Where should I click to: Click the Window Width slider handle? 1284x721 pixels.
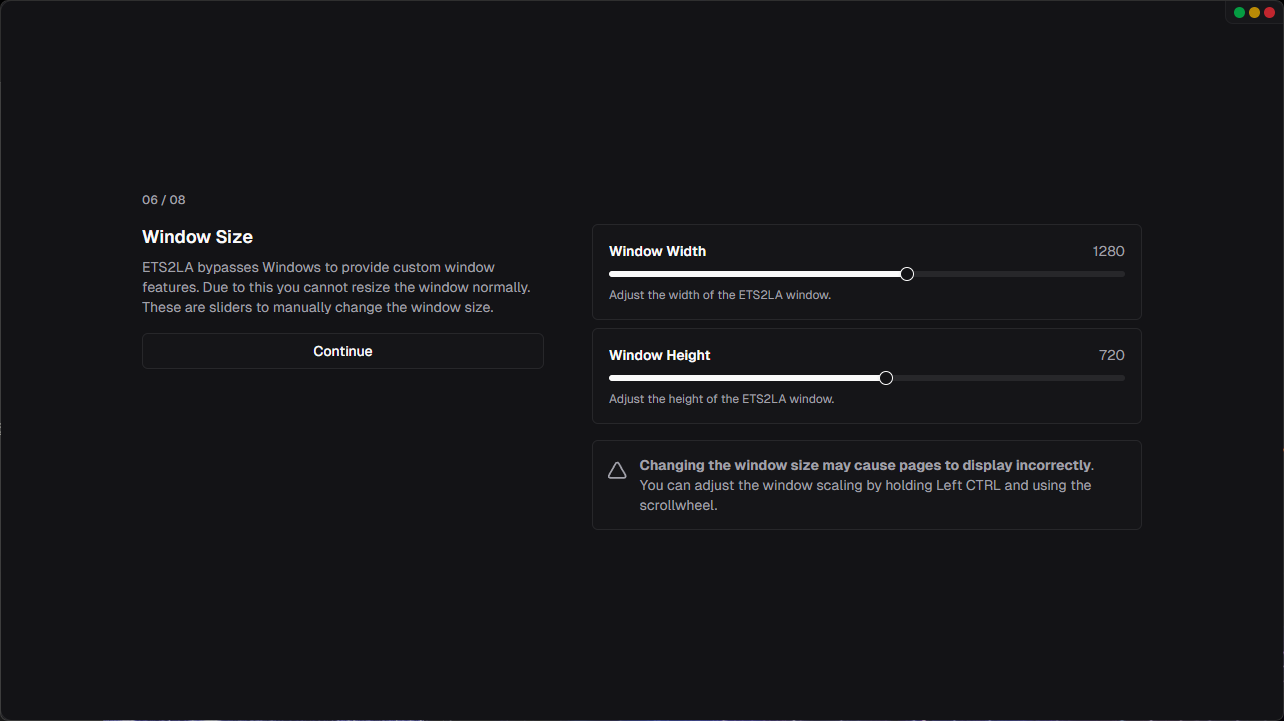pos(907,274)
